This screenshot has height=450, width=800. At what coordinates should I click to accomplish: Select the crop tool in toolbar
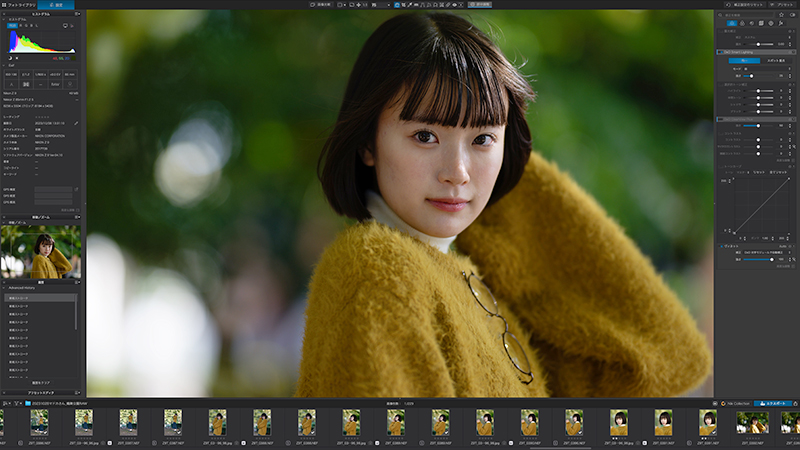pos(403,5)
